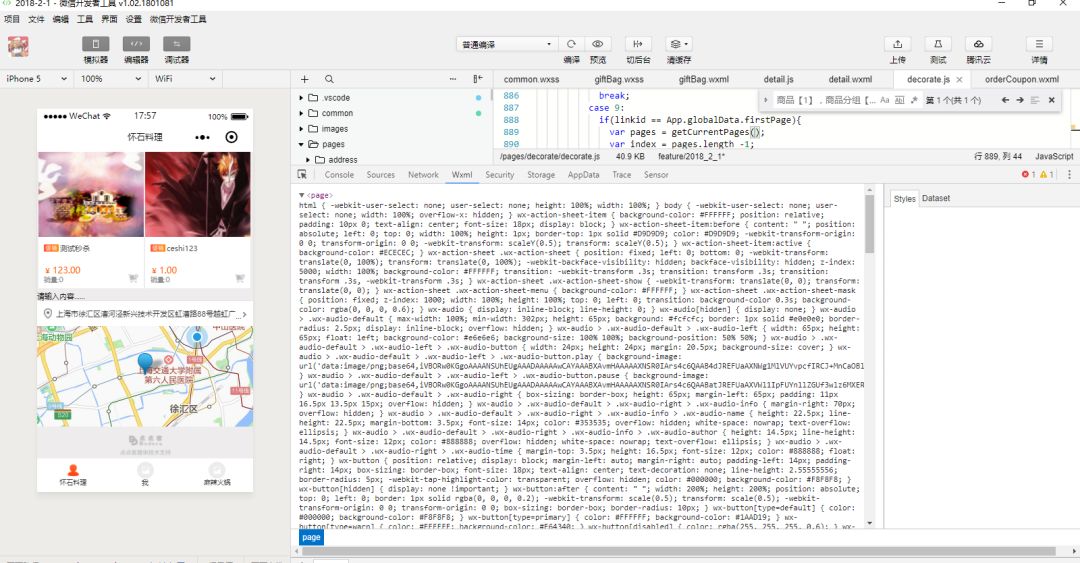Image resolution: width=1080 pixels, height=563 pixels.
Task: Open the 文件 menu
Action: (36, 19)
